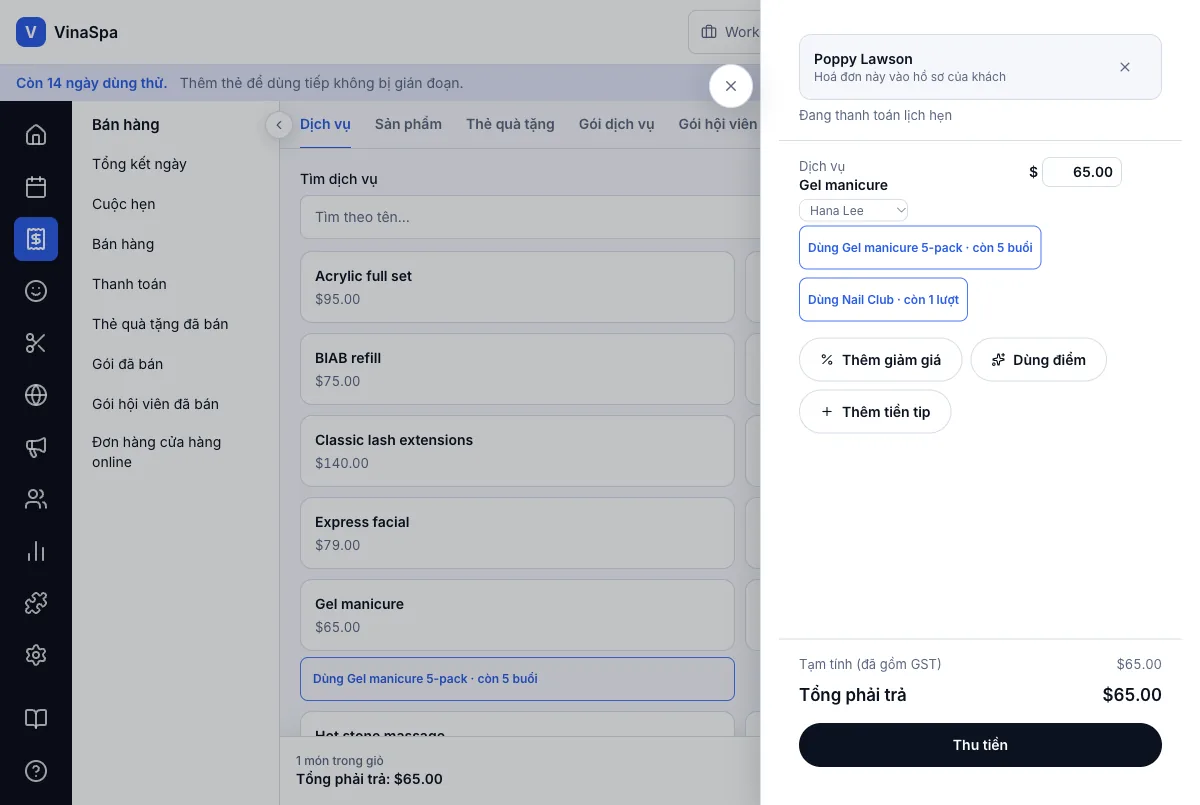Click the Thu tiền button

(980, 745)
